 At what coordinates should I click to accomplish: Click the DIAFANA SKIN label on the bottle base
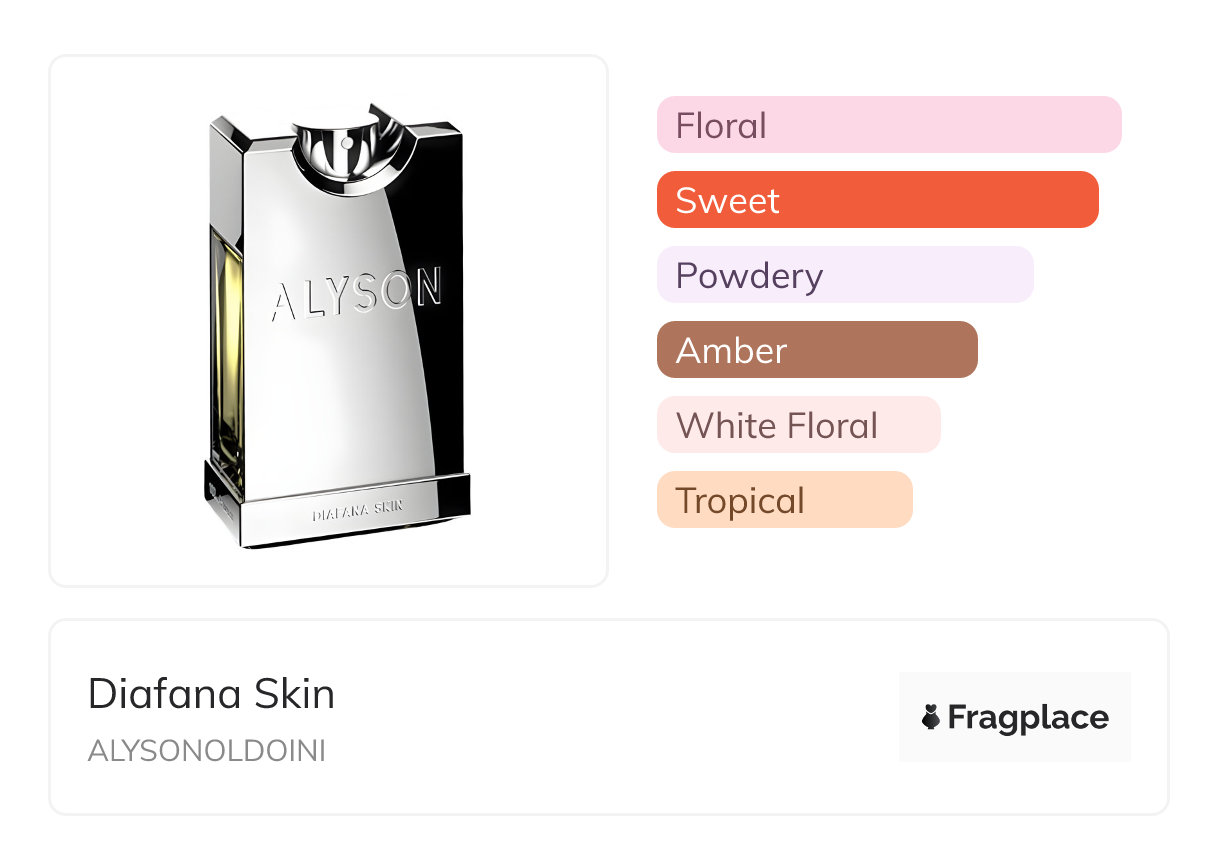357,509
